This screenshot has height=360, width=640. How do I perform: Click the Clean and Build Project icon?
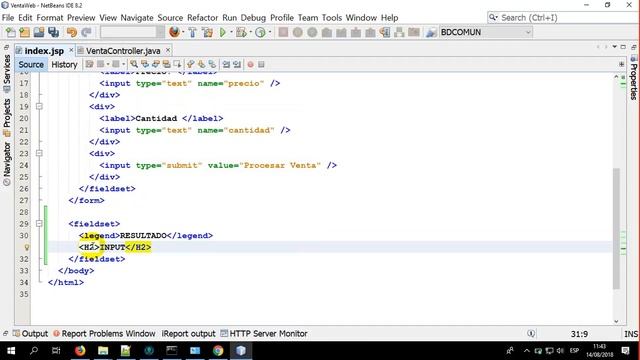[207, 32]
